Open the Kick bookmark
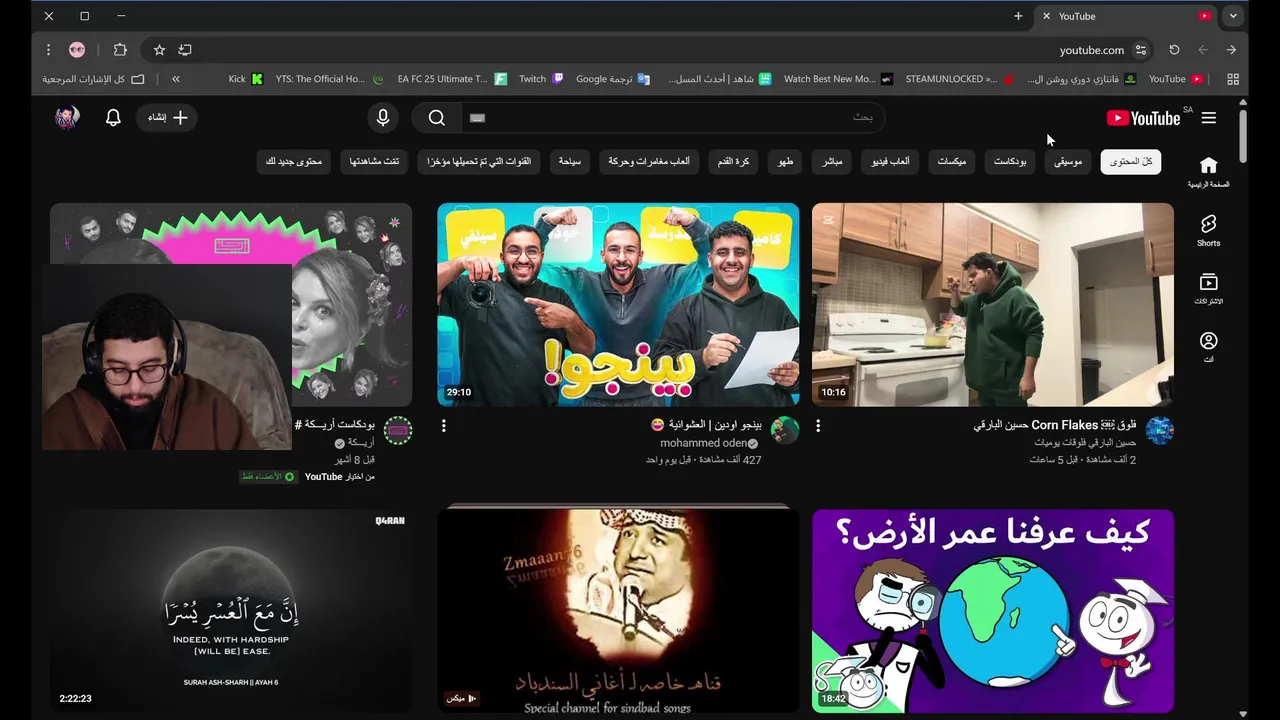Viewport: 1280px width, 720px height. coord(245,79)
